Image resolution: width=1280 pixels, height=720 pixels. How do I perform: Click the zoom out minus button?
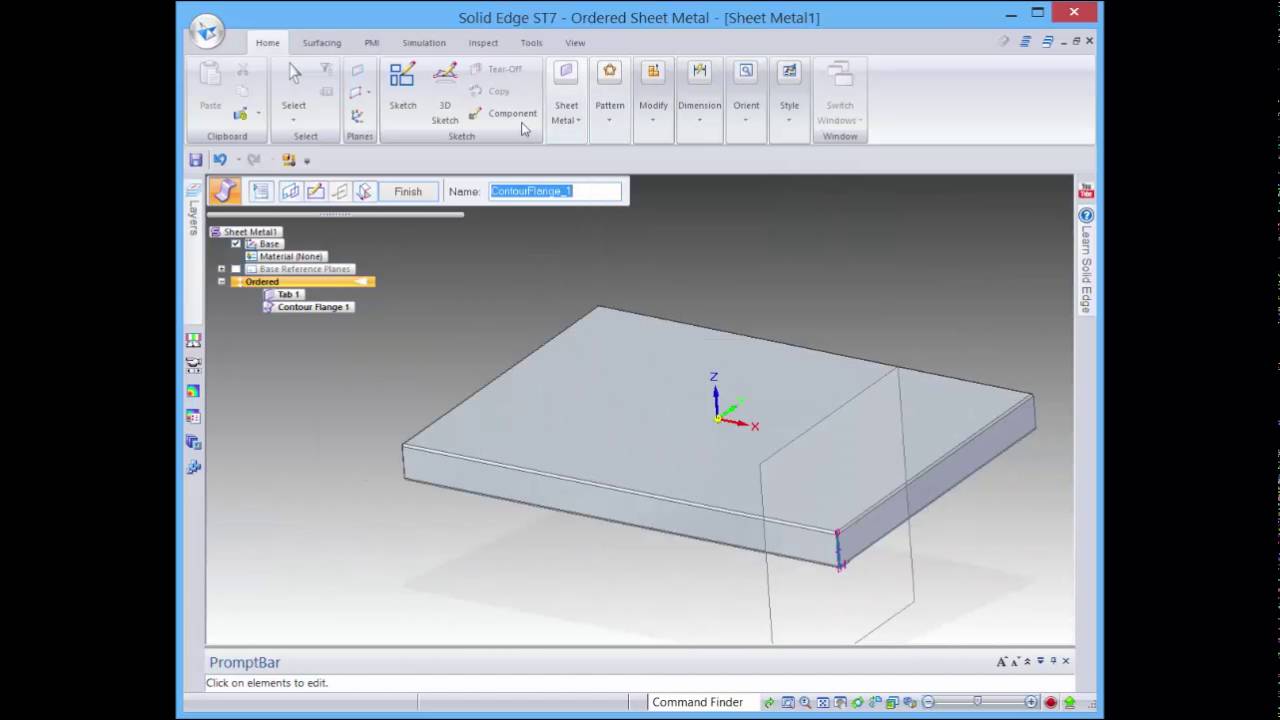coord(928,702)
